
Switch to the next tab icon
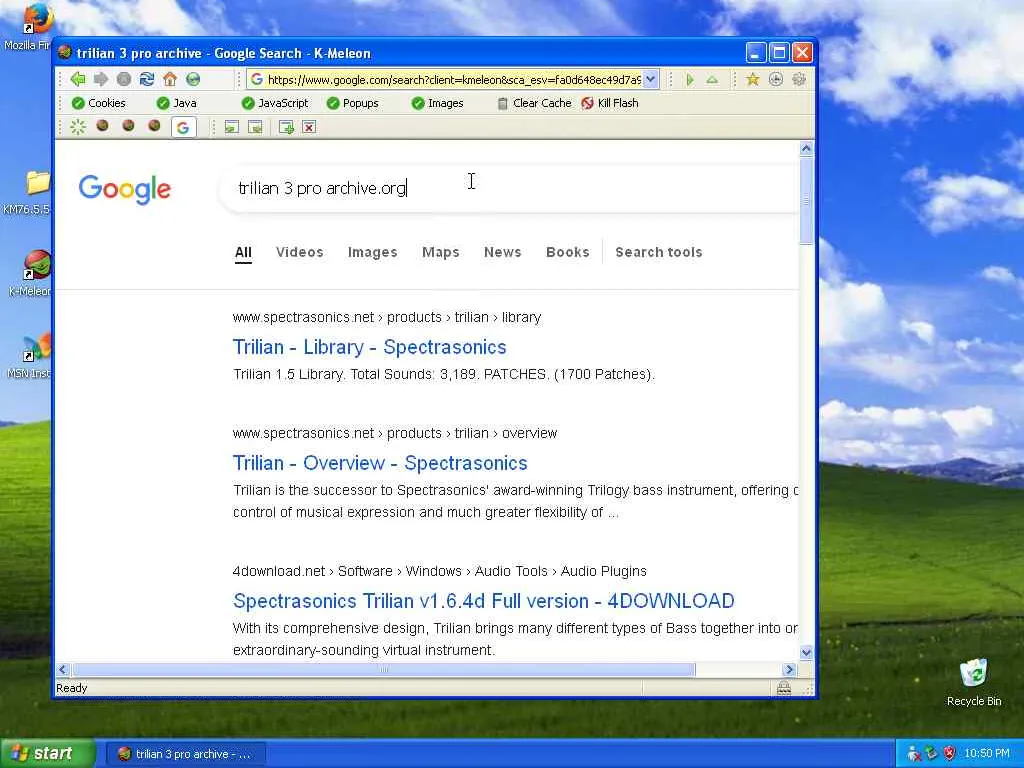tap(255, 127)
